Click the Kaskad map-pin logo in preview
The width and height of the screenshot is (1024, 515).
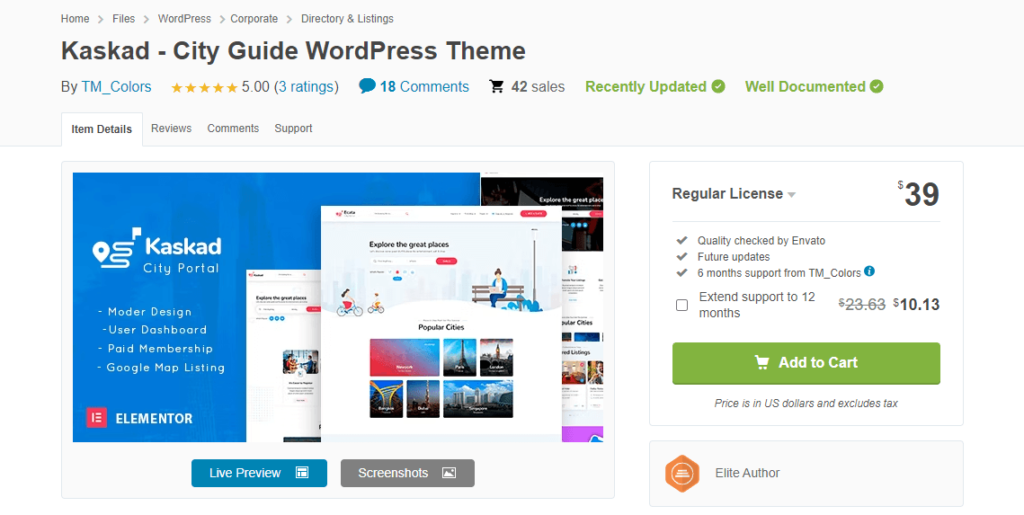click(116, 249)
